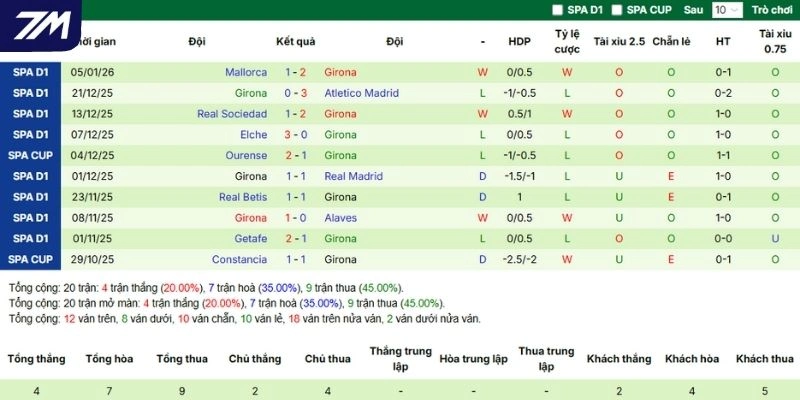The image size is (800, 400).
Task: Select the Real Sociedad team name
Action: click(232, 114)
